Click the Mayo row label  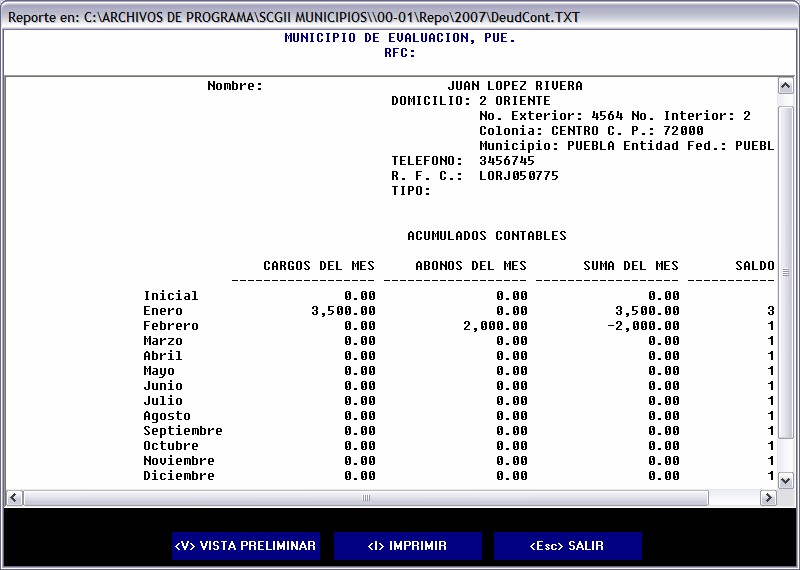coord(159,371)
